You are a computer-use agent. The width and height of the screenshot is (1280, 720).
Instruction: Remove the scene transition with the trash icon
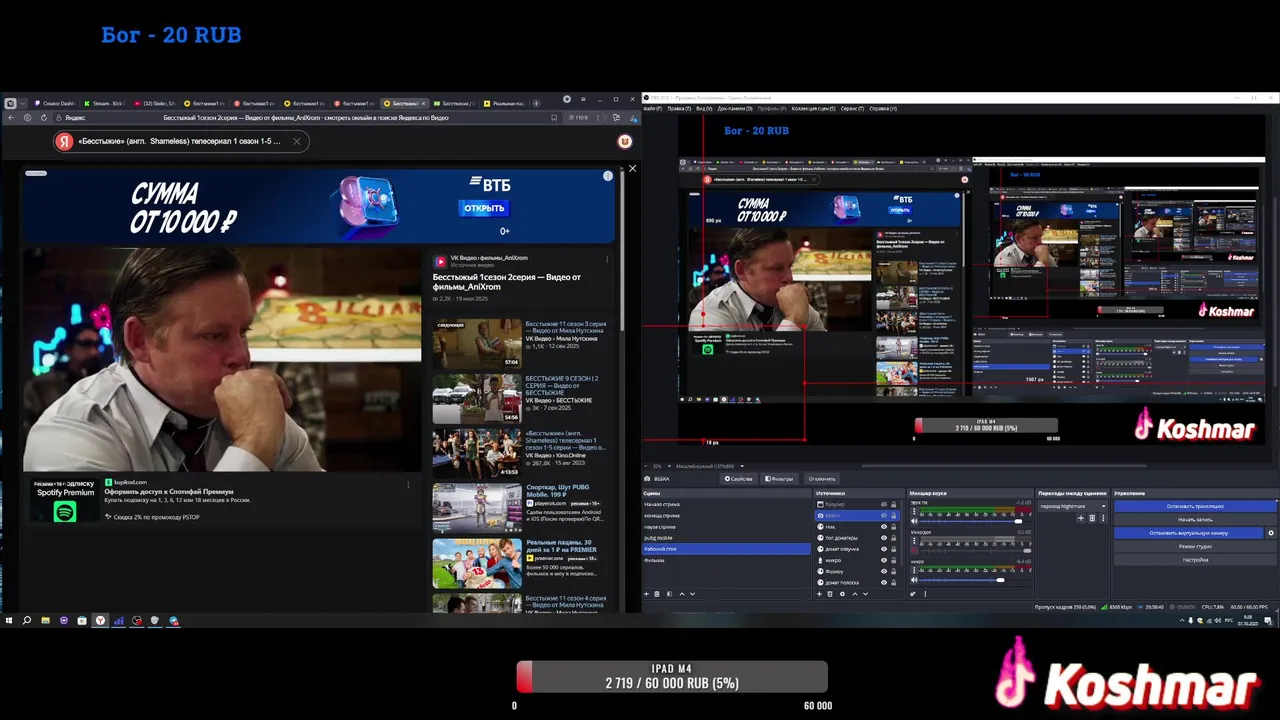[x=1092, y=518]
